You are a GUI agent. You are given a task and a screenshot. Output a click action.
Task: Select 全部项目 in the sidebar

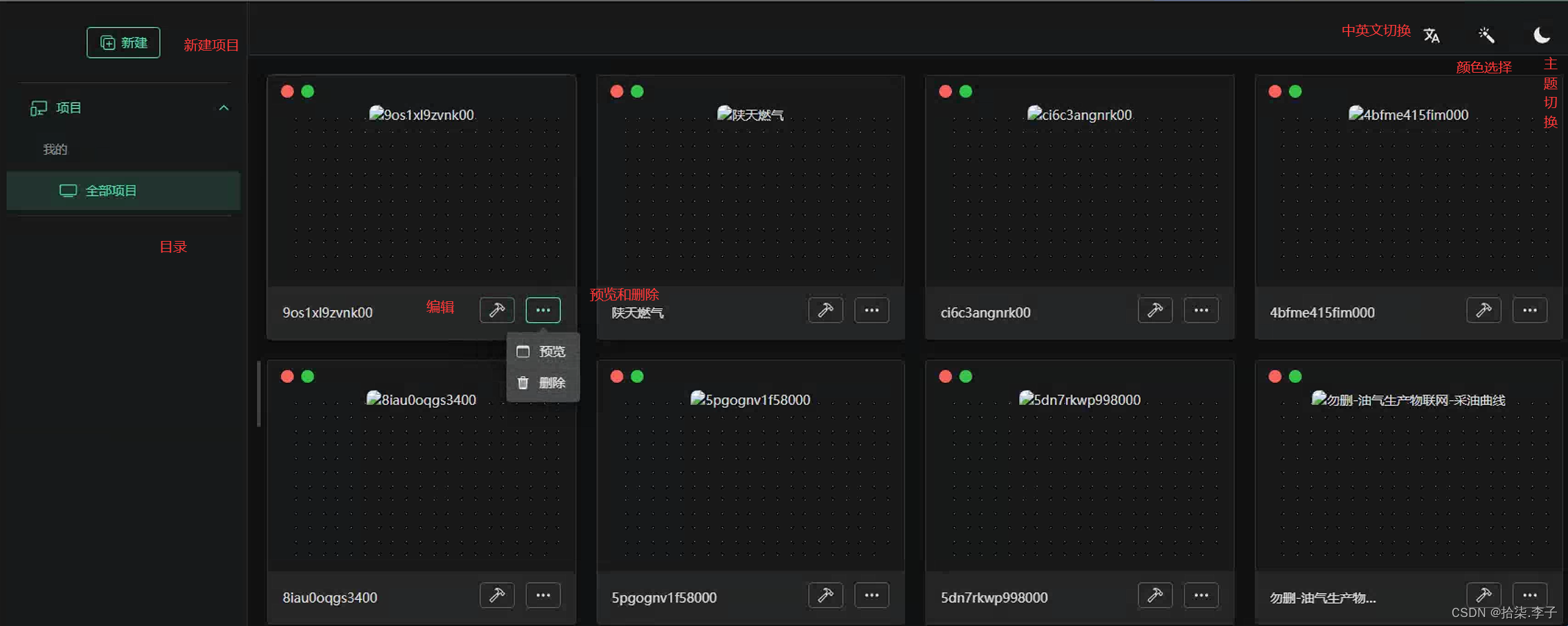pos(124,190)
